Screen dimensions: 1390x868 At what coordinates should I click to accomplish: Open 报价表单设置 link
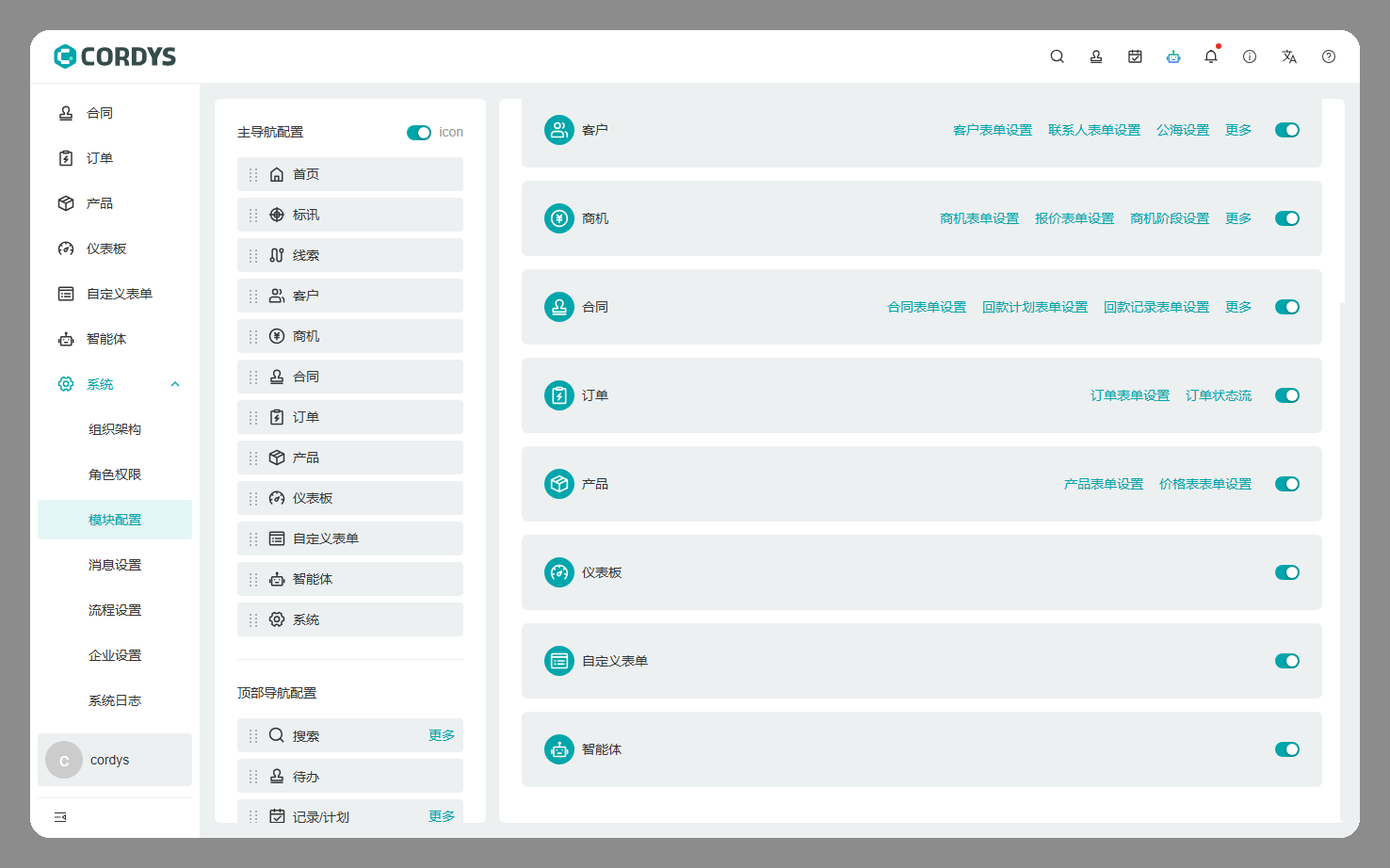pyautogui.click(x=1075, y=218)
